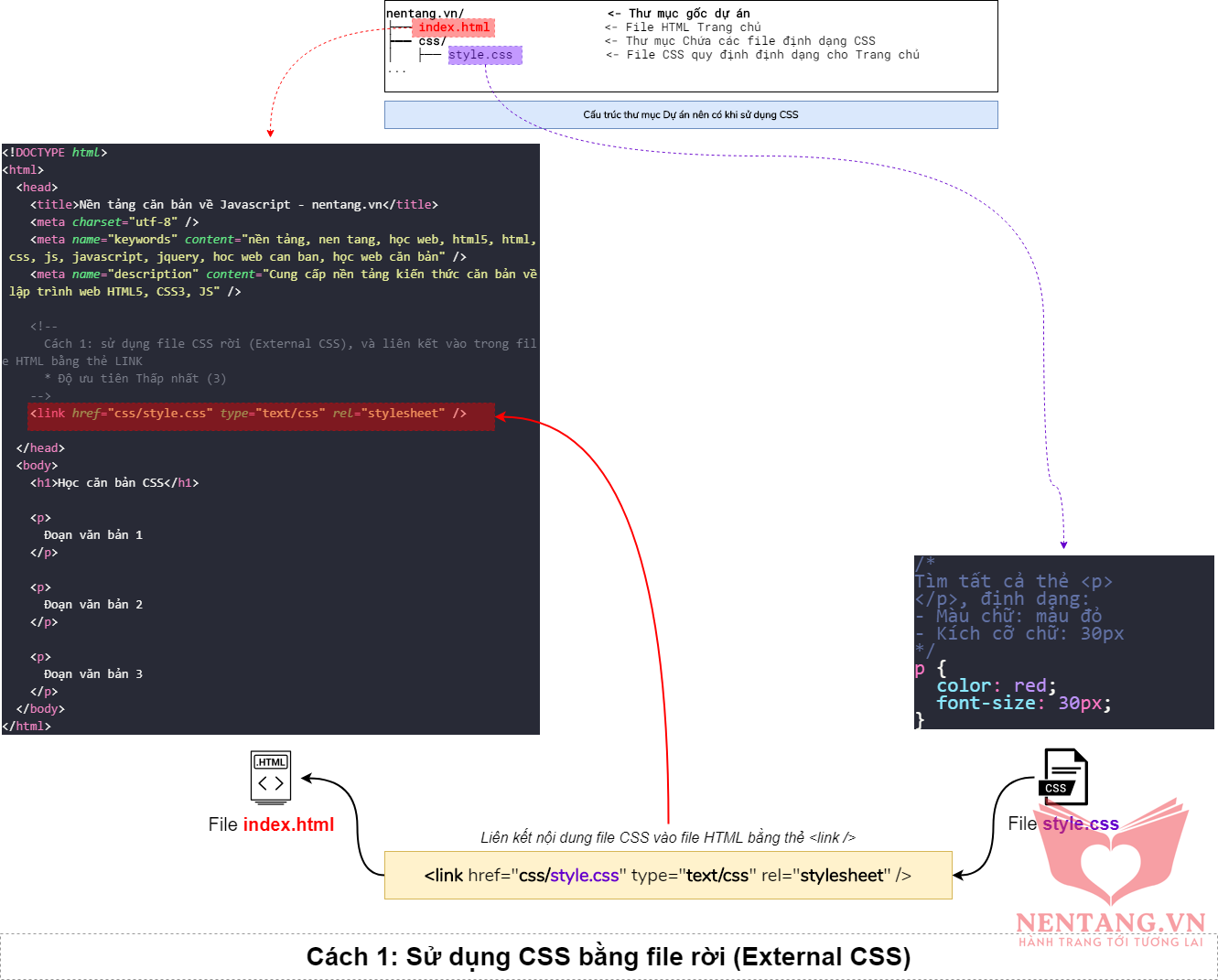The image size is (1218, 980).
Task: Click the "Cách 1" External CSS title
Action: [609, 957]
